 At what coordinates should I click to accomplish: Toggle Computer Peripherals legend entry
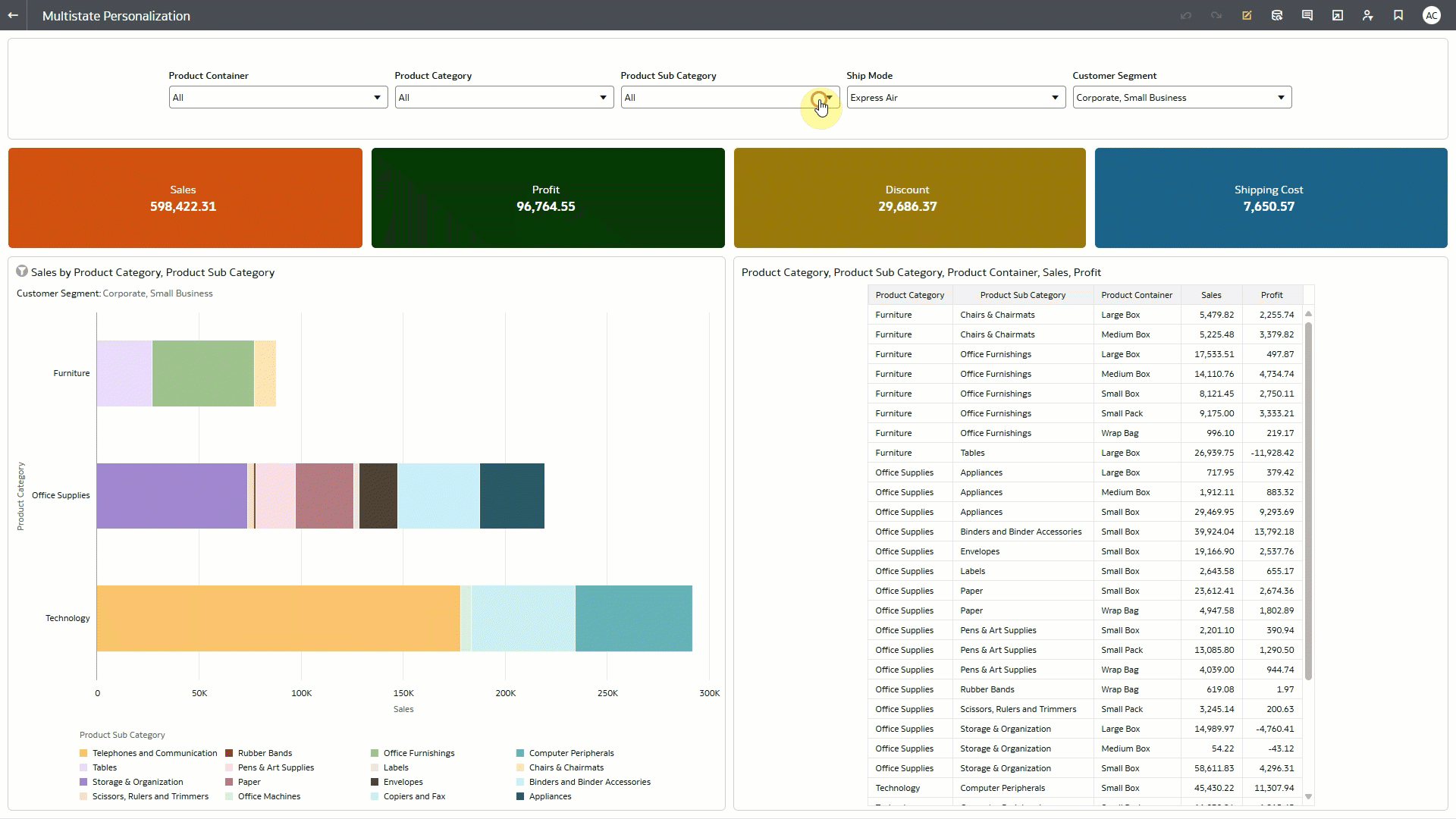571,753
